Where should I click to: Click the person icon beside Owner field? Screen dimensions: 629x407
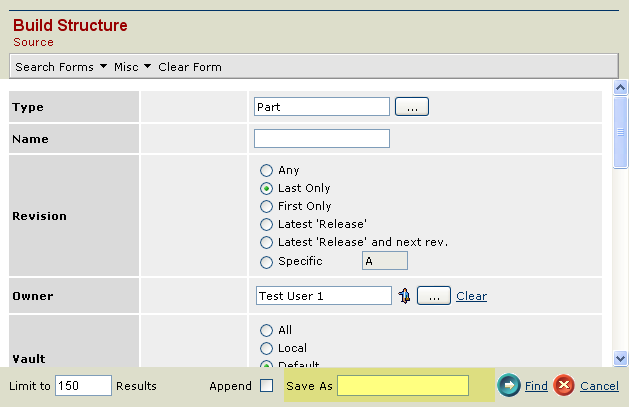pos(404,296)
